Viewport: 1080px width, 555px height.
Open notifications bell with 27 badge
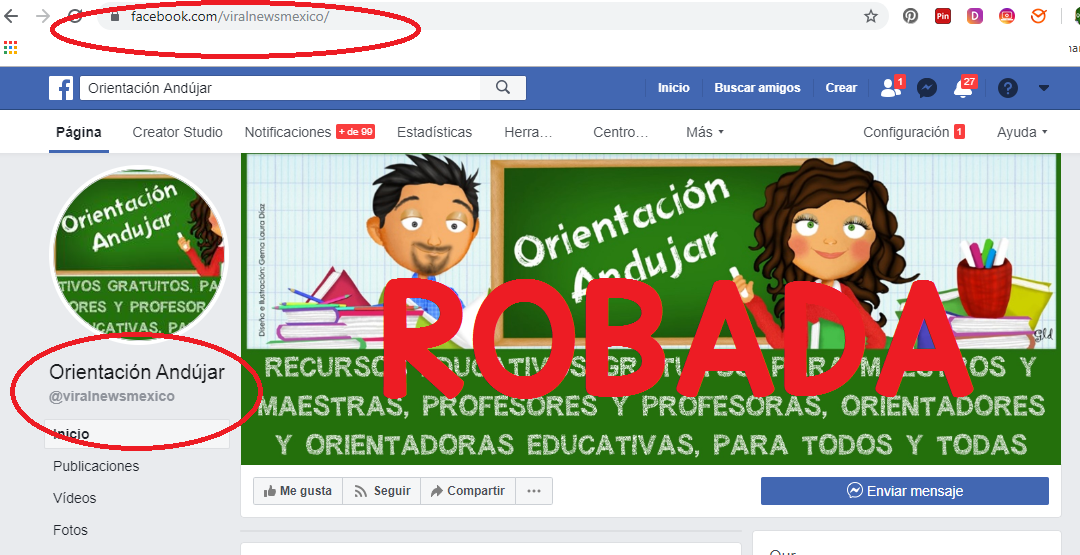point(964,87)
